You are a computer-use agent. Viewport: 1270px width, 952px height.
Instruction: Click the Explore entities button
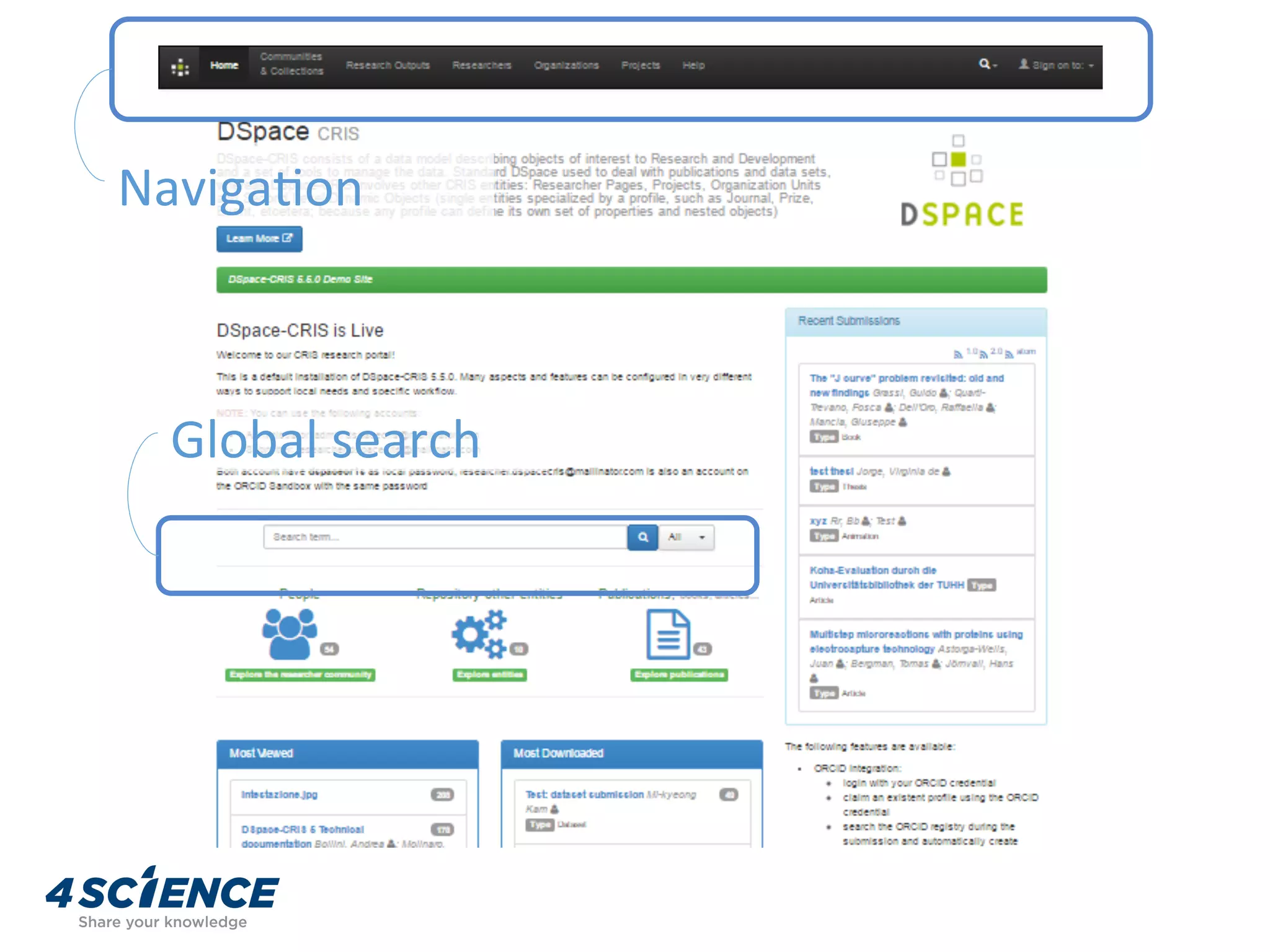pyautogui.click(x=489, y=674)
